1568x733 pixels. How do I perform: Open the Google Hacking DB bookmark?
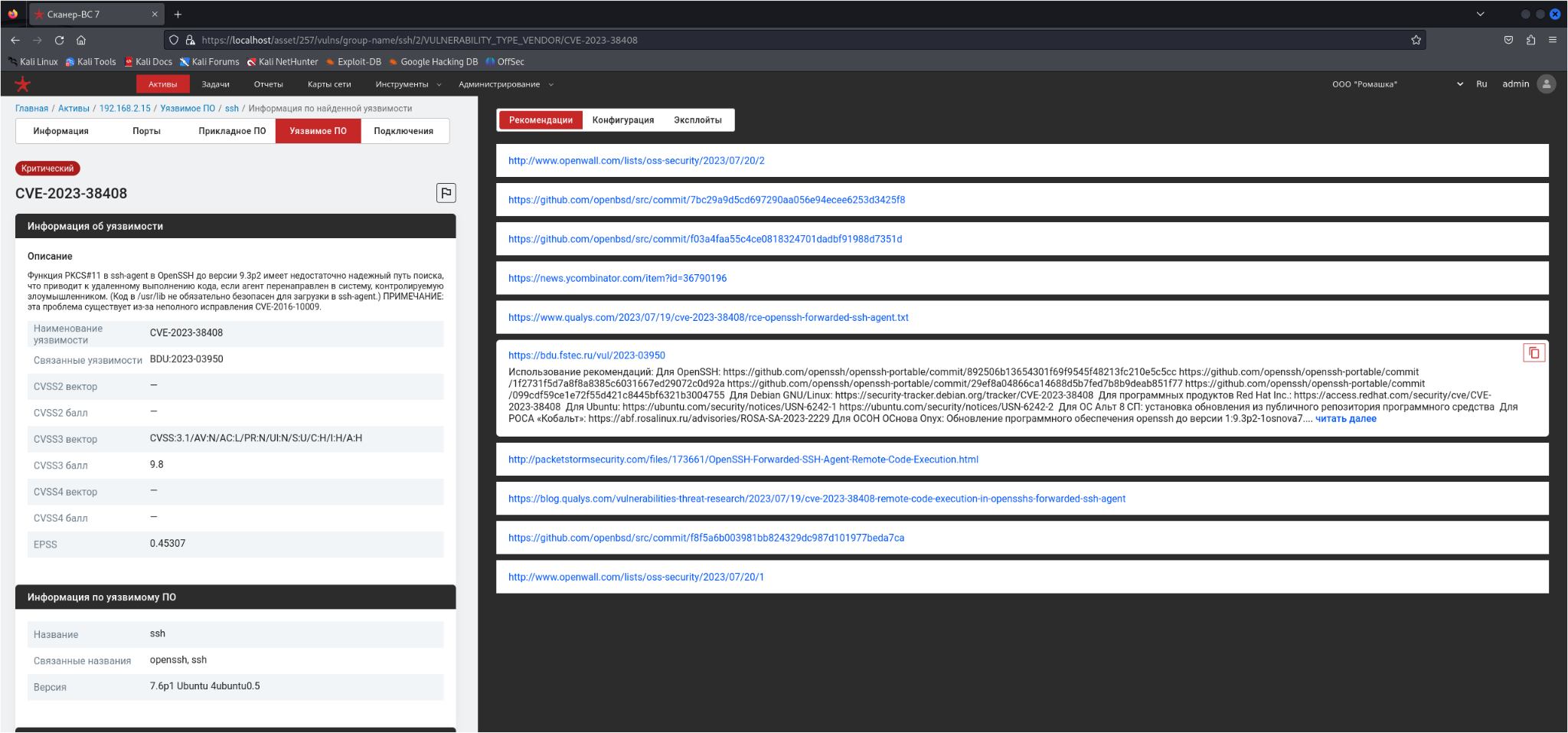click(x=433, y=62)
